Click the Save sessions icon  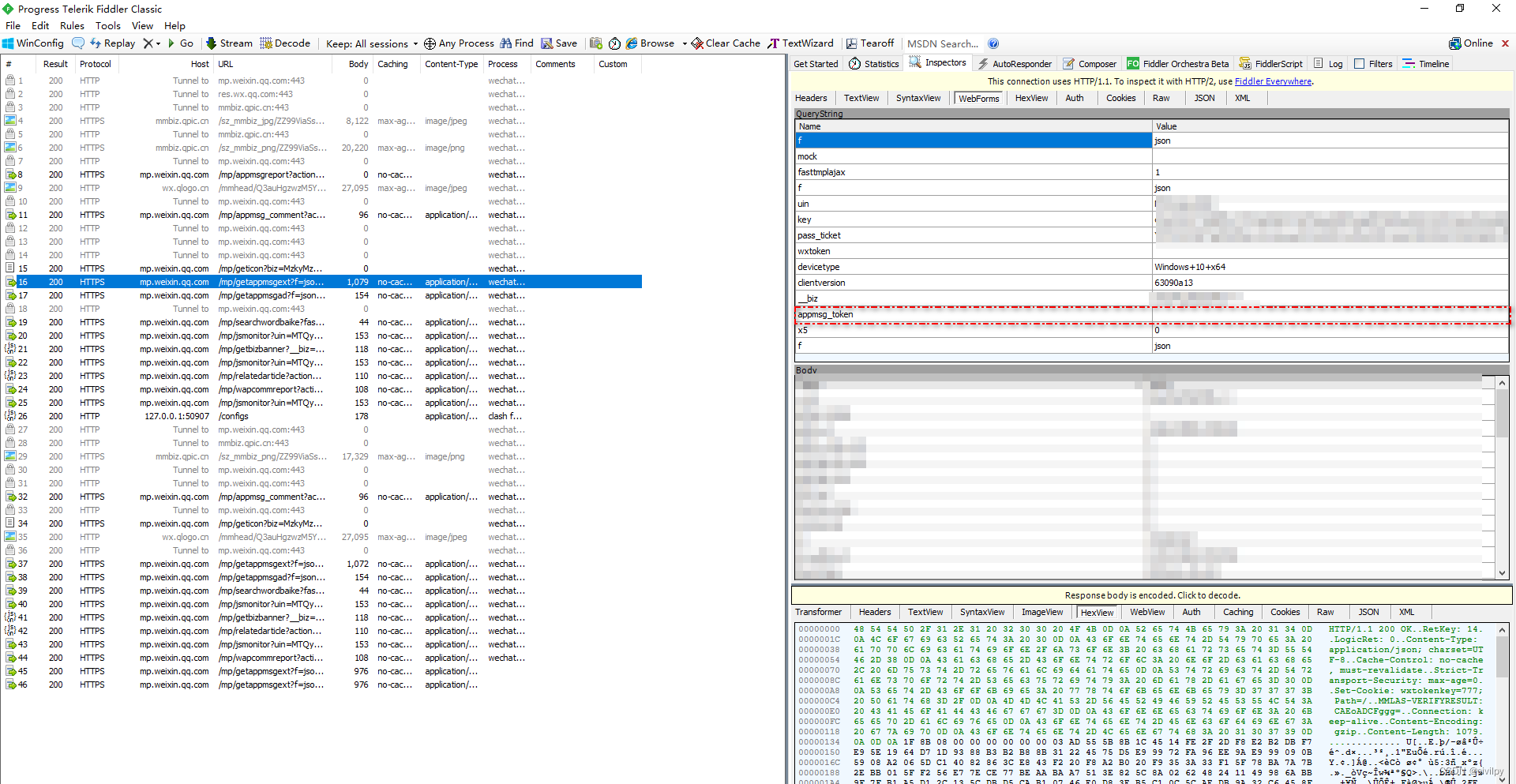(547, 43)
